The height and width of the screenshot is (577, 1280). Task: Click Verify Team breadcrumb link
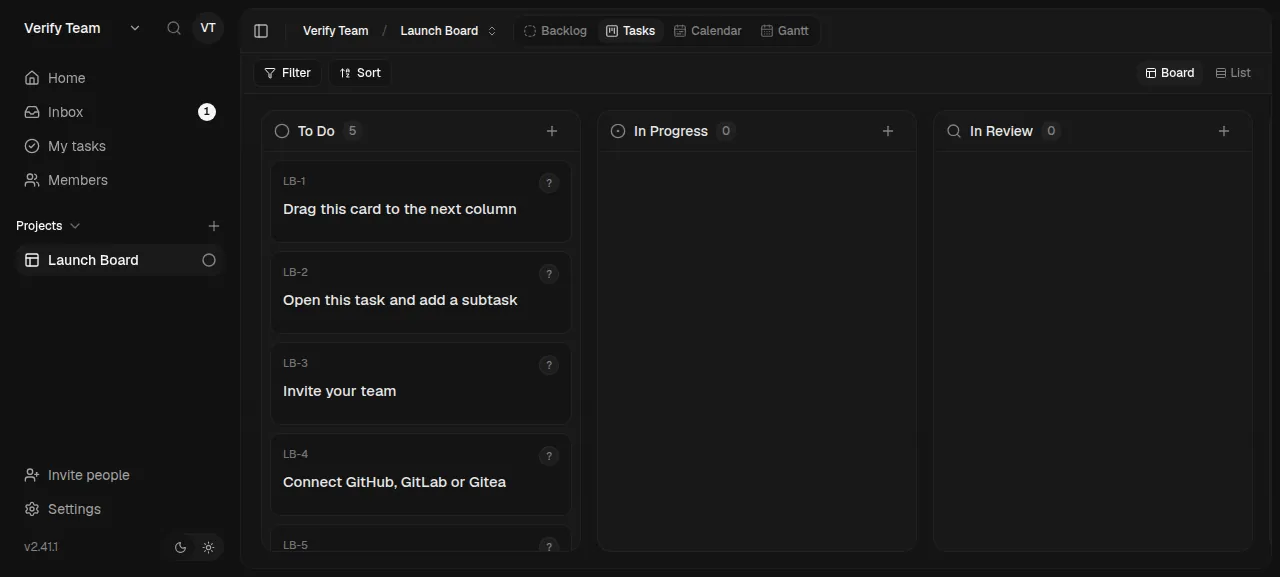(x=335, y=31)
